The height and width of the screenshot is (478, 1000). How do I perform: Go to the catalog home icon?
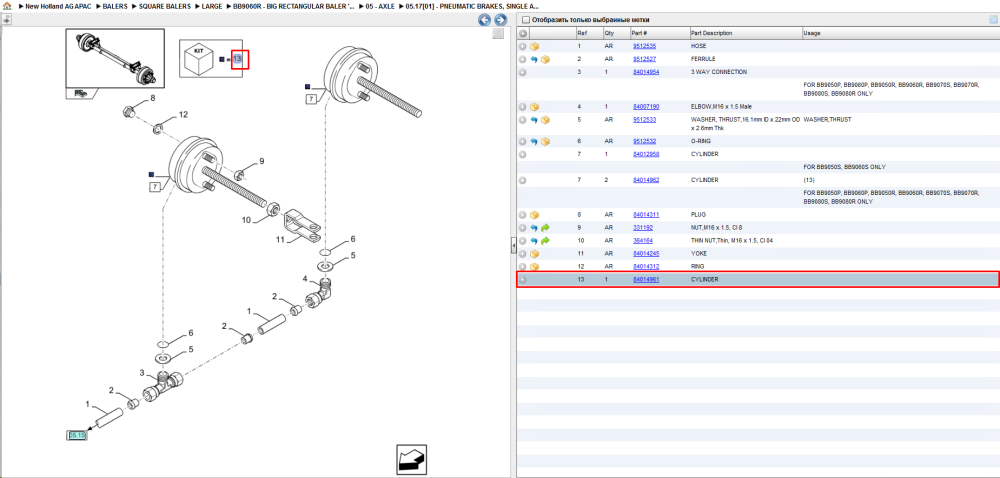(x=6, y=6)
